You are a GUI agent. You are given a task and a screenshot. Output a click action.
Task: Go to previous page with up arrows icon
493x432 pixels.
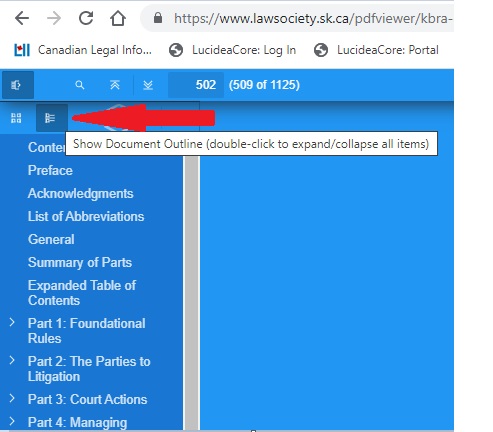pyautogui.click(x=115, y=85)
